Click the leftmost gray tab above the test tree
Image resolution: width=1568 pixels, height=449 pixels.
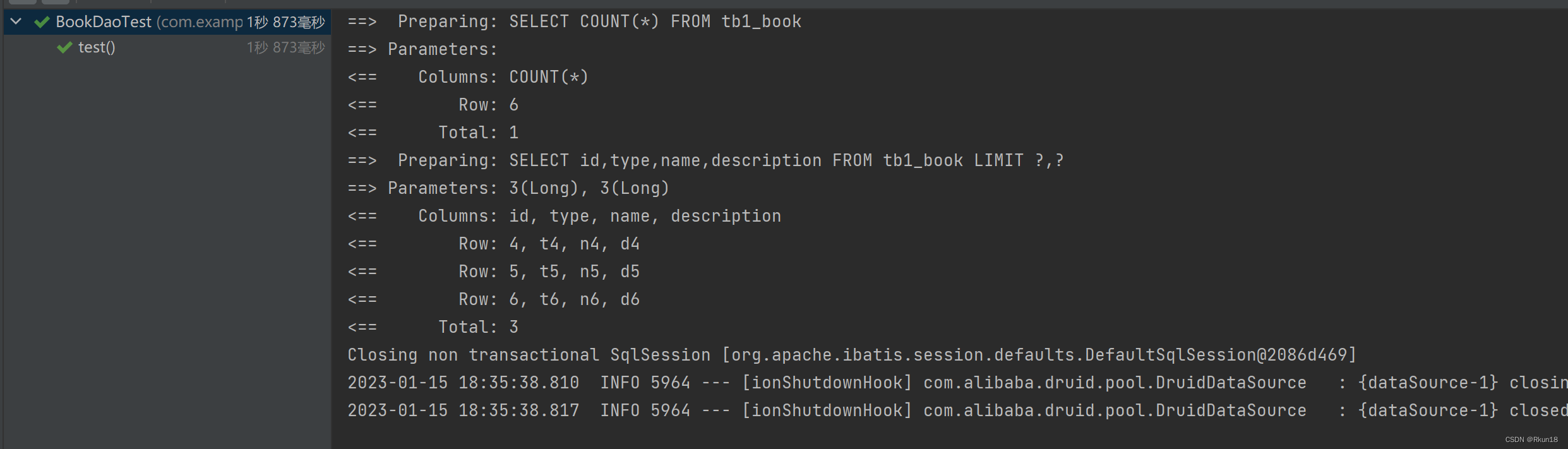(23, 3)
